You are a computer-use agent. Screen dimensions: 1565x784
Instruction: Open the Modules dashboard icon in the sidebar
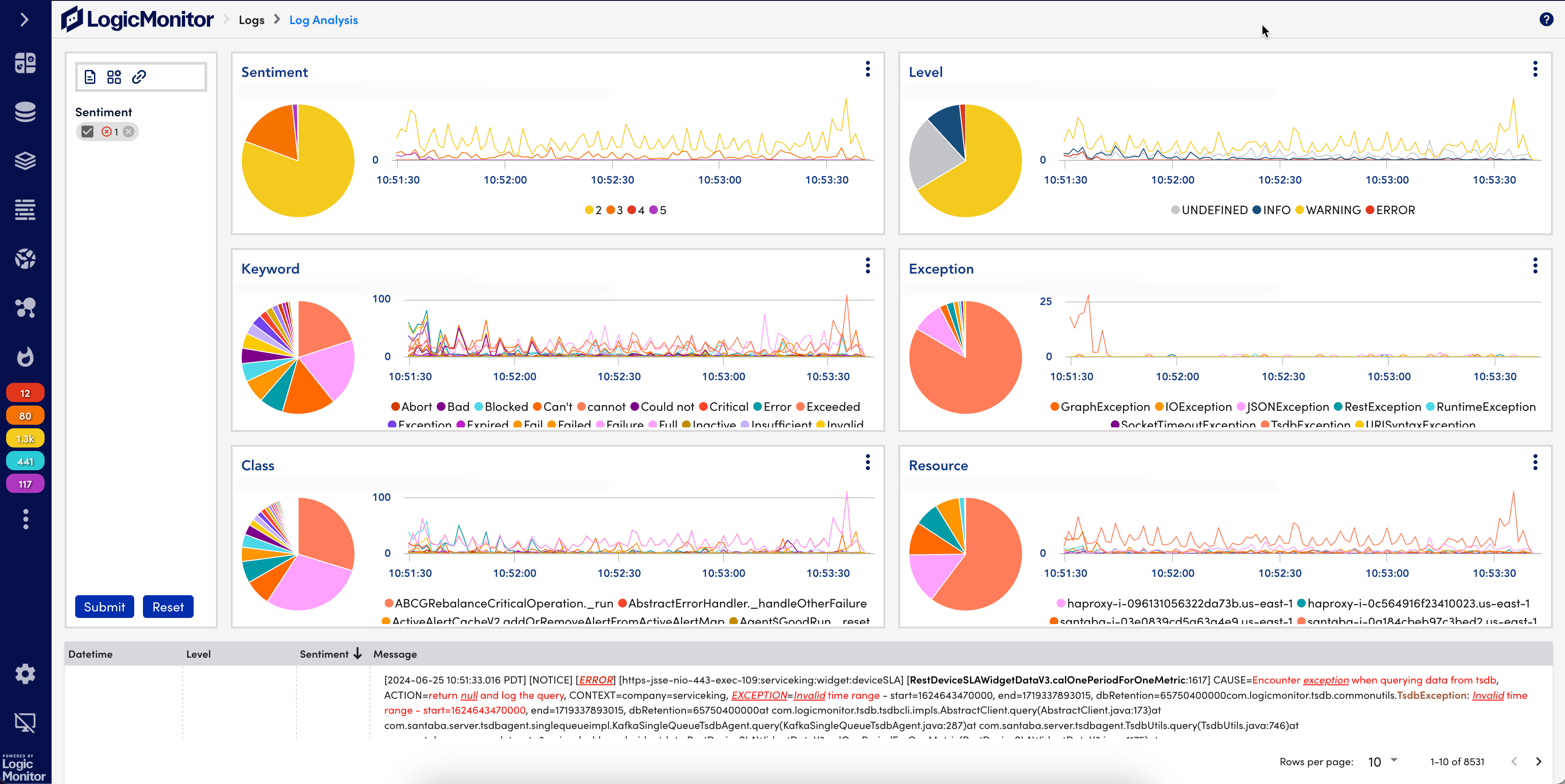click(x=25, y=62)
